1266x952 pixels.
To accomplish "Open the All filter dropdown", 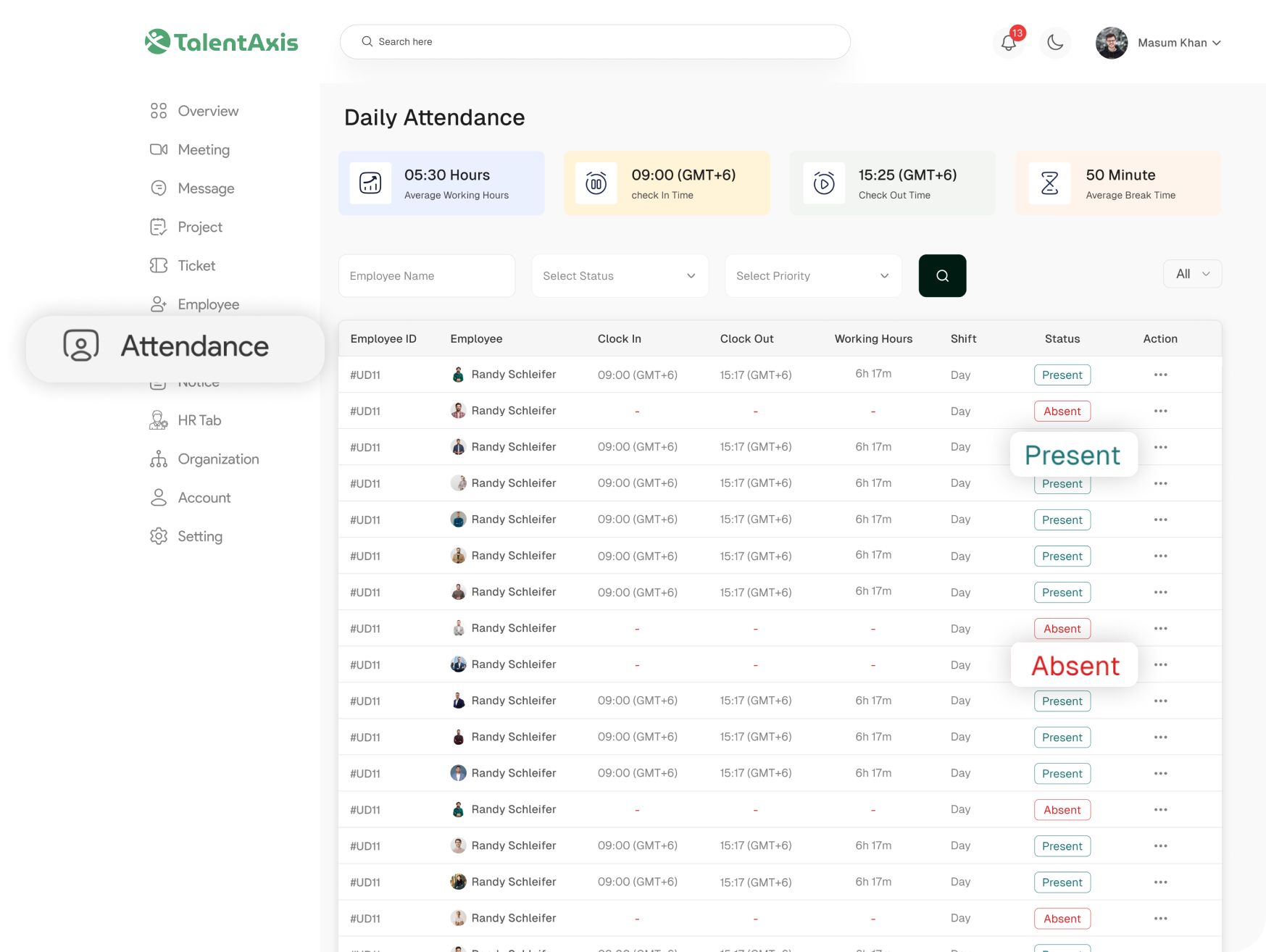I will (1192, 274).
